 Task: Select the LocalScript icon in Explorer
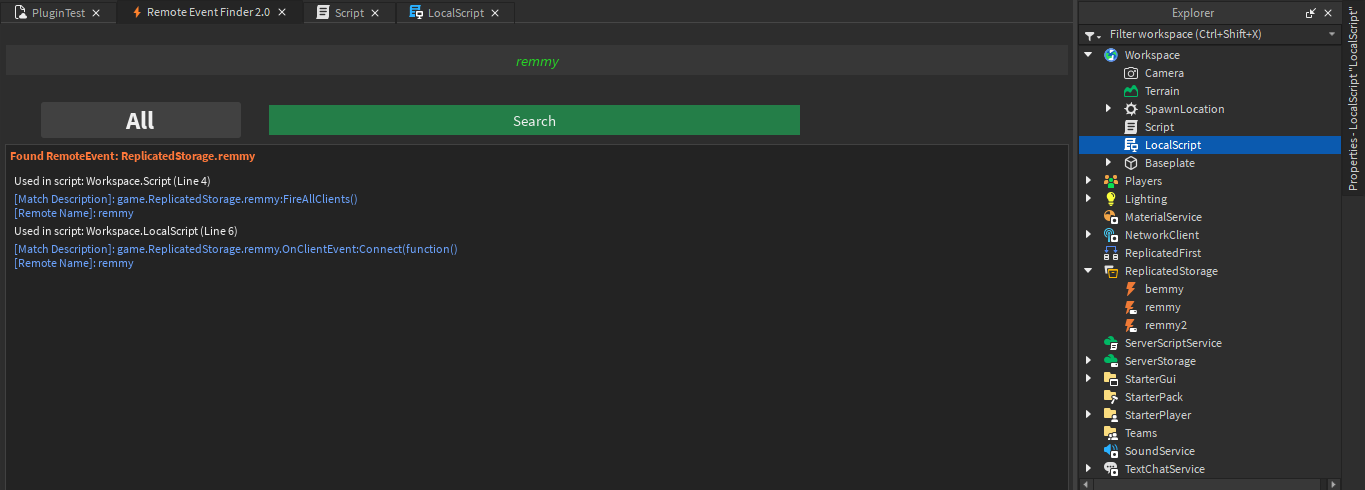point(1131,145)
